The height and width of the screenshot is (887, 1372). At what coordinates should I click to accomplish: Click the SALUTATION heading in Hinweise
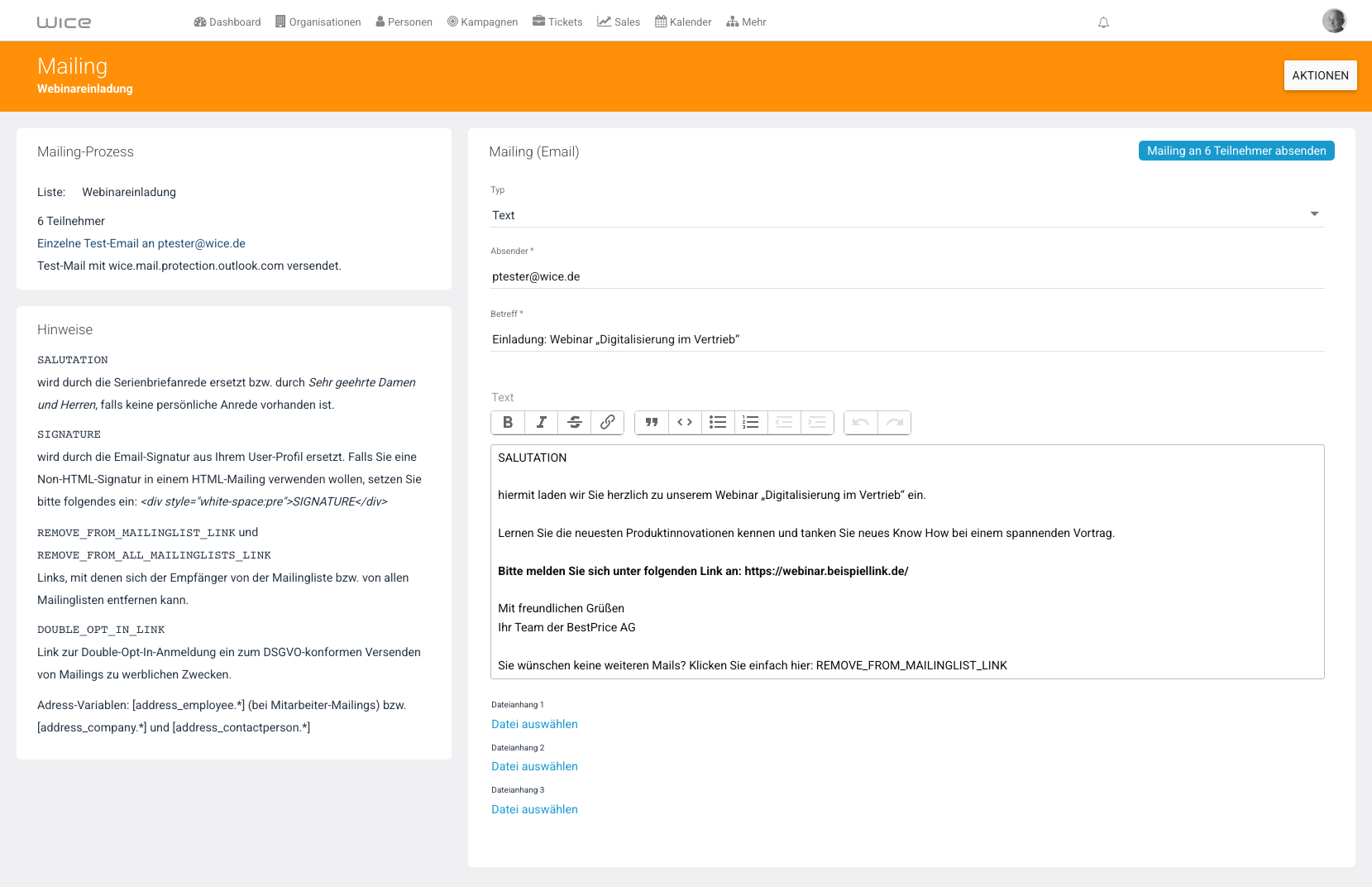(73, 360)
